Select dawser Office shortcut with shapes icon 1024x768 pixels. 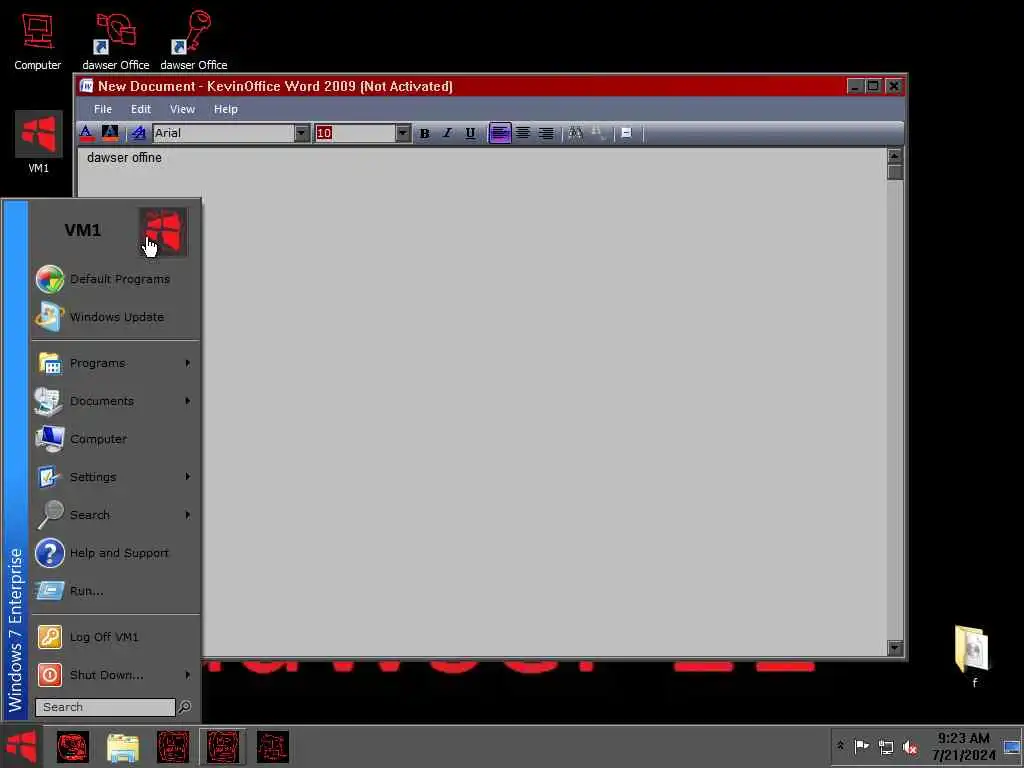tap(116, 41)
